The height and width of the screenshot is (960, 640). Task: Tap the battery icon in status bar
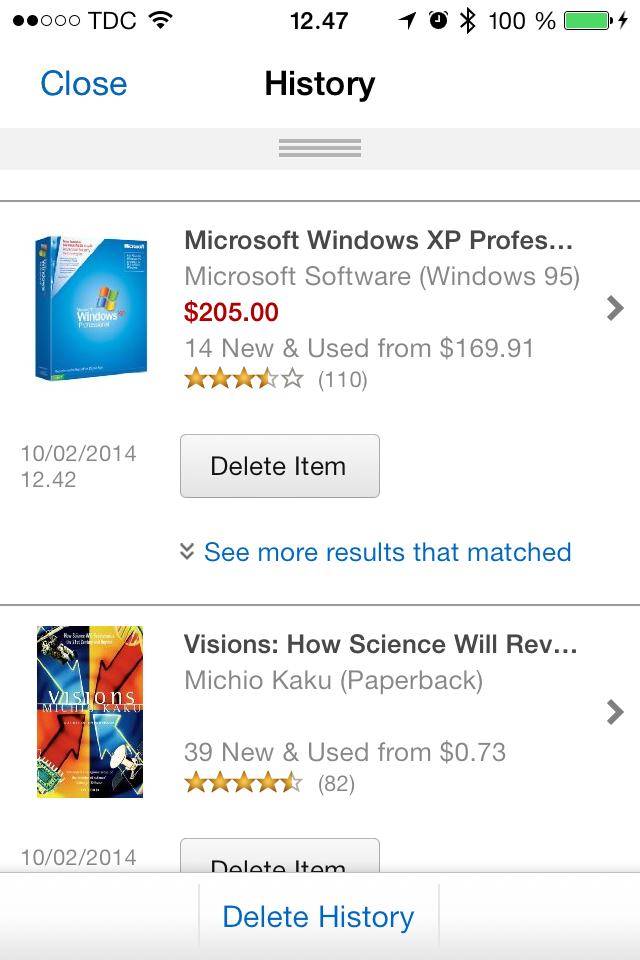coord(586,21)
